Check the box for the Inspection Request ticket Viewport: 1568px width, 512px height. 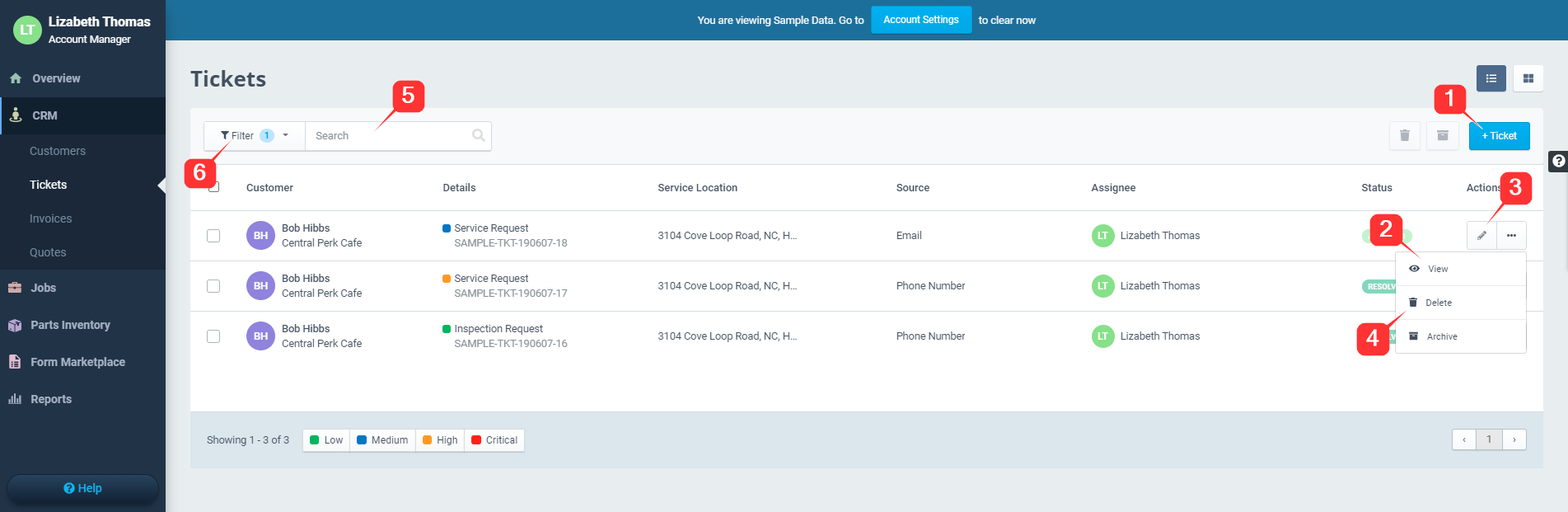pos(213,336)
